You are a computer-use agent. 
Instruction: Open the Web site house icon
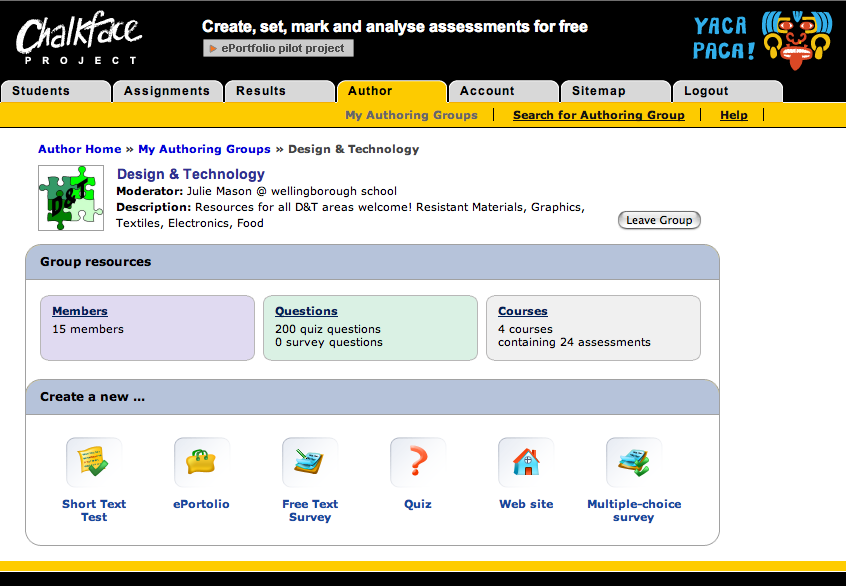[526, 462]
